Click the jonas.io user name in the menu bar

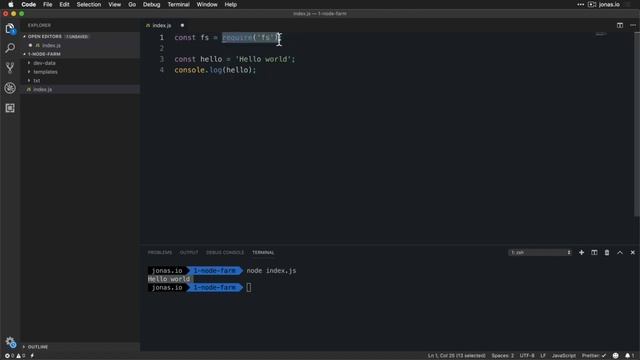pyautogui.click(x=609, y=4)
